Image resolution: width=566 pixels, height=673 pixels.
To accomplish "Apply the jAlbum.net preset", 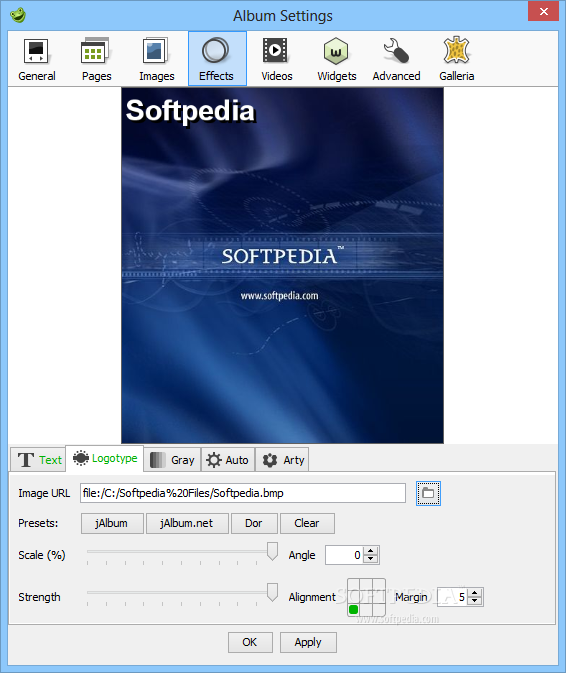I will point(187,523).
